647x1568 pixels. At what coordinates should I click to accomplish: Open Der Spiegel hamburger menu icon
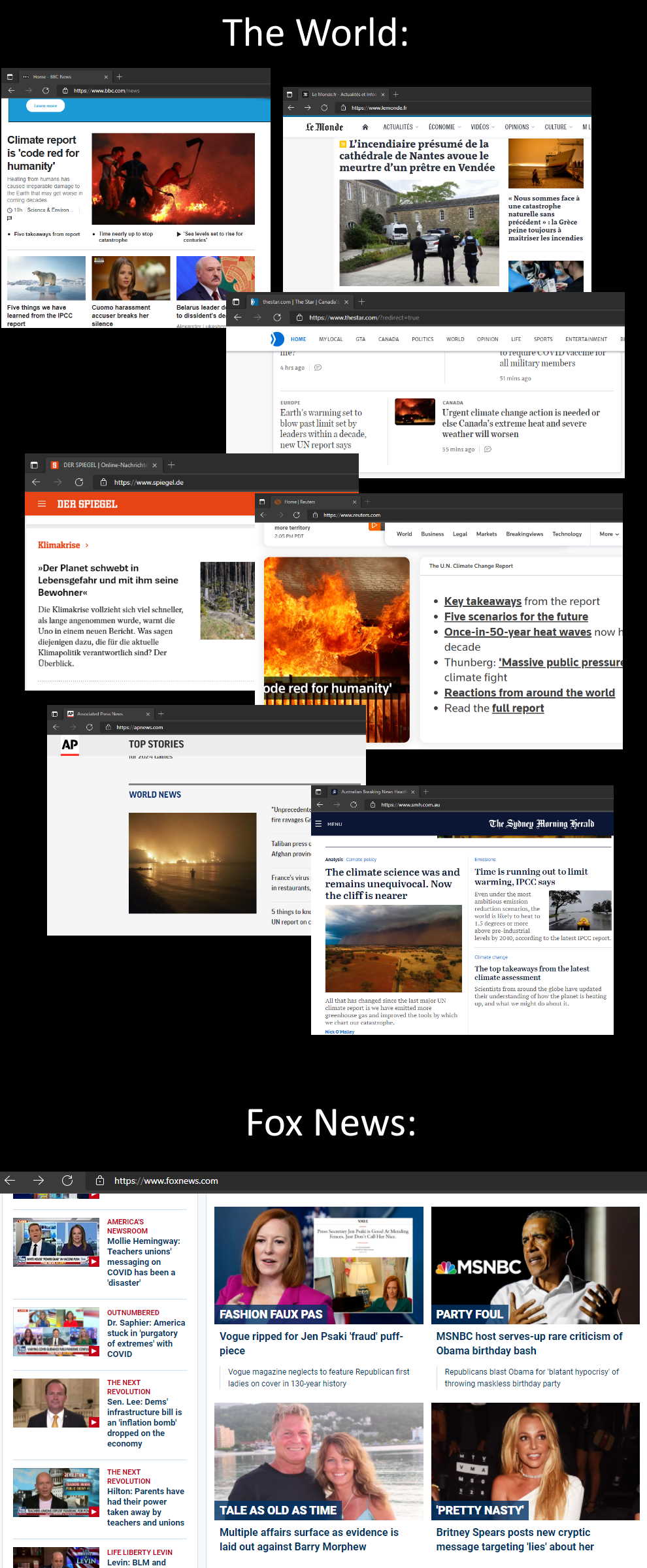[42, 504]
